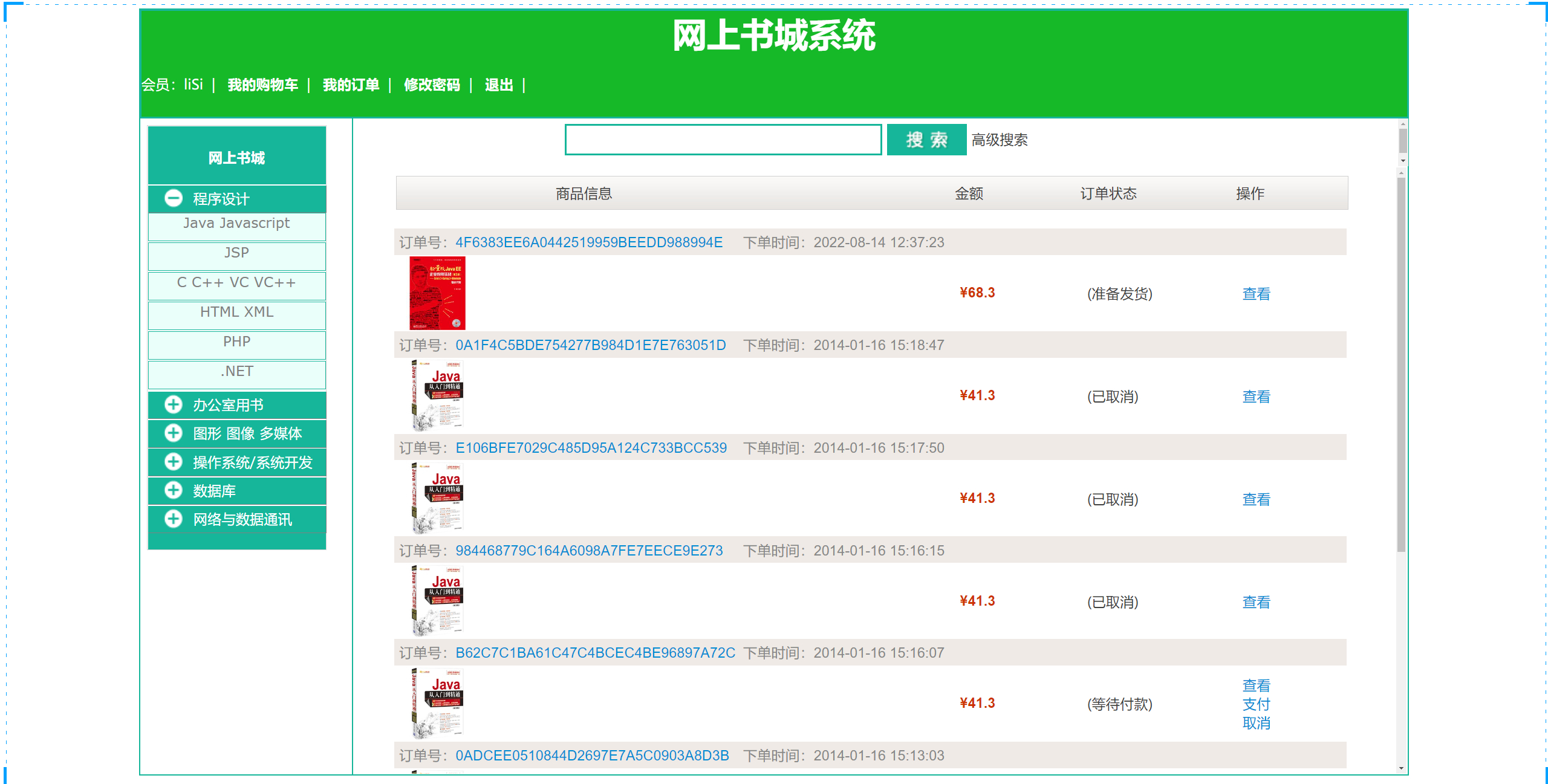The height and width of the screenshot is (784, 1548).
Task: Click the Java book cover in order 0A1F4C5B
Action: point(437,396)
